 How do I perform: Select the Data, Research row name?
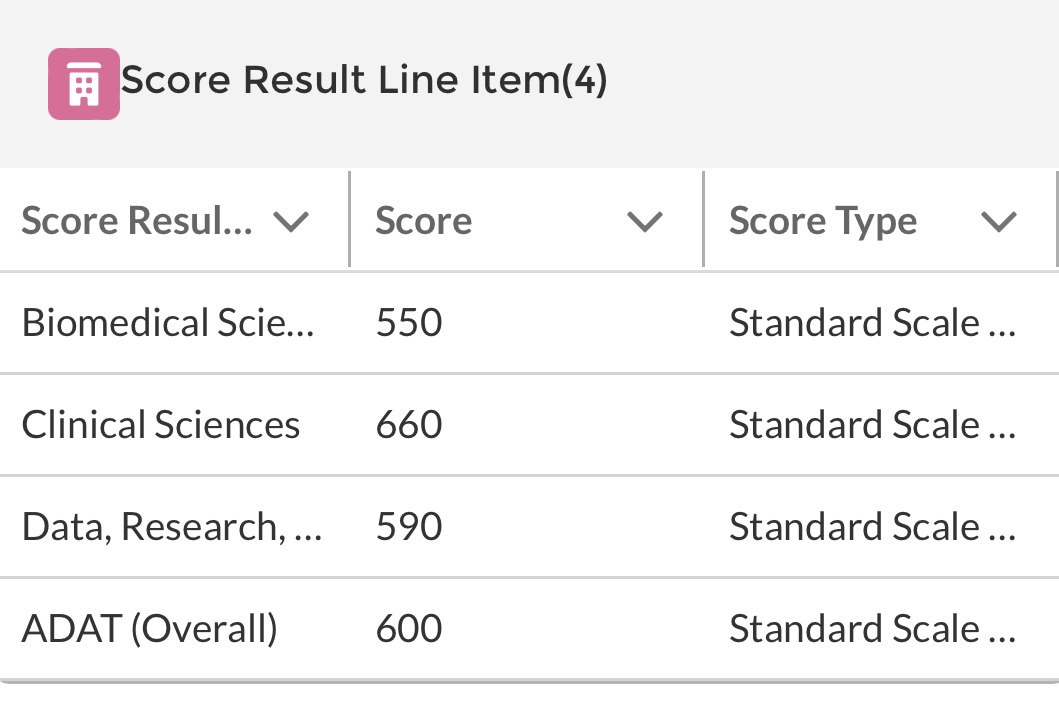[171, 527]
